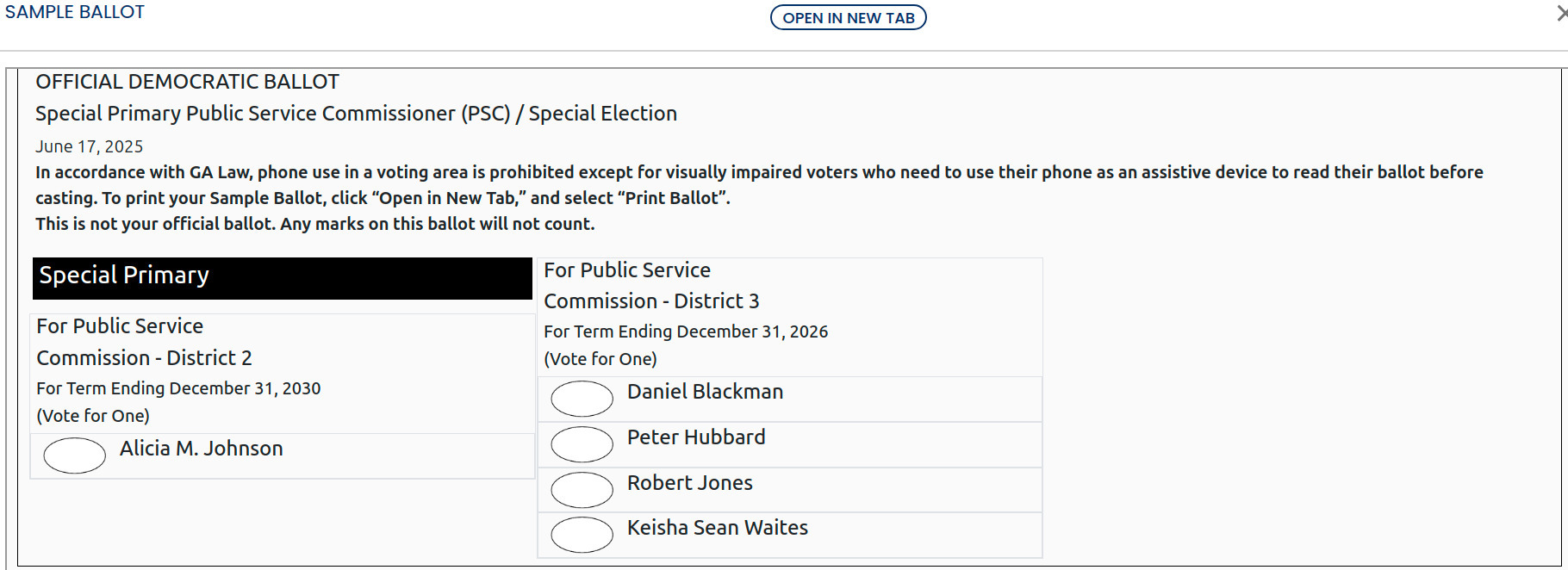1568x570 pixels.
Task: Click the June 17, 2025 date text
Action: (89, 146)
